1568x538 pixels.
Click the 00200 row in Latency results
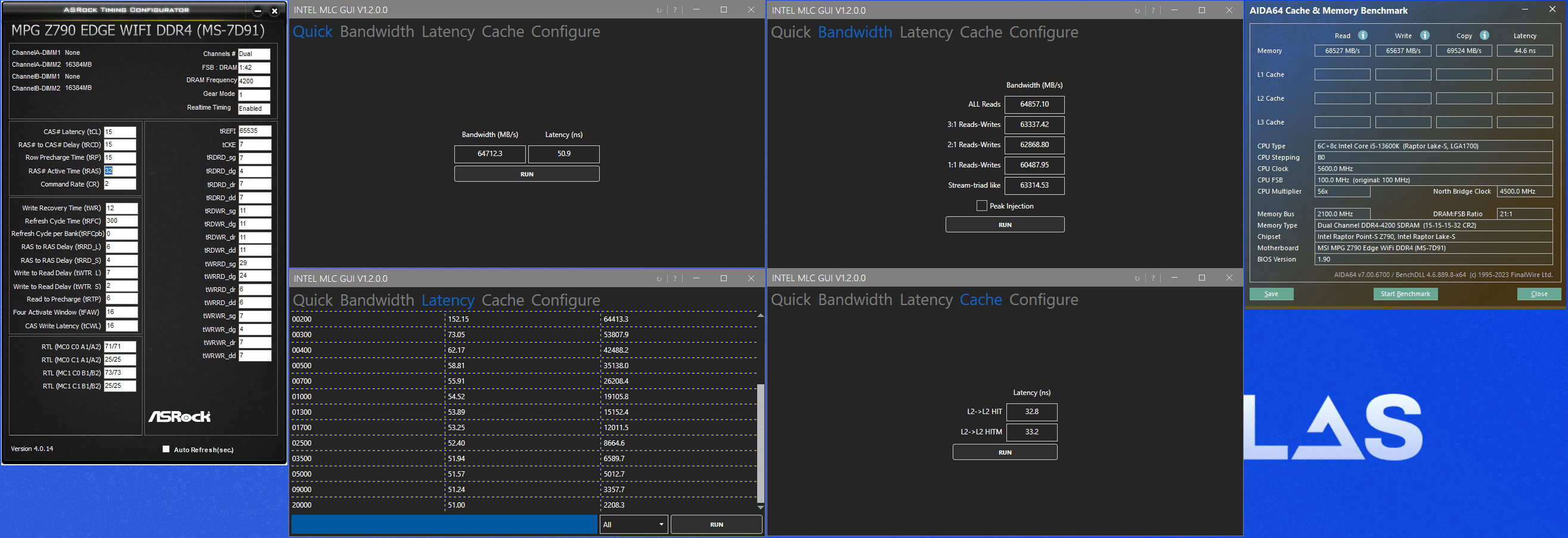coord(523,319)
